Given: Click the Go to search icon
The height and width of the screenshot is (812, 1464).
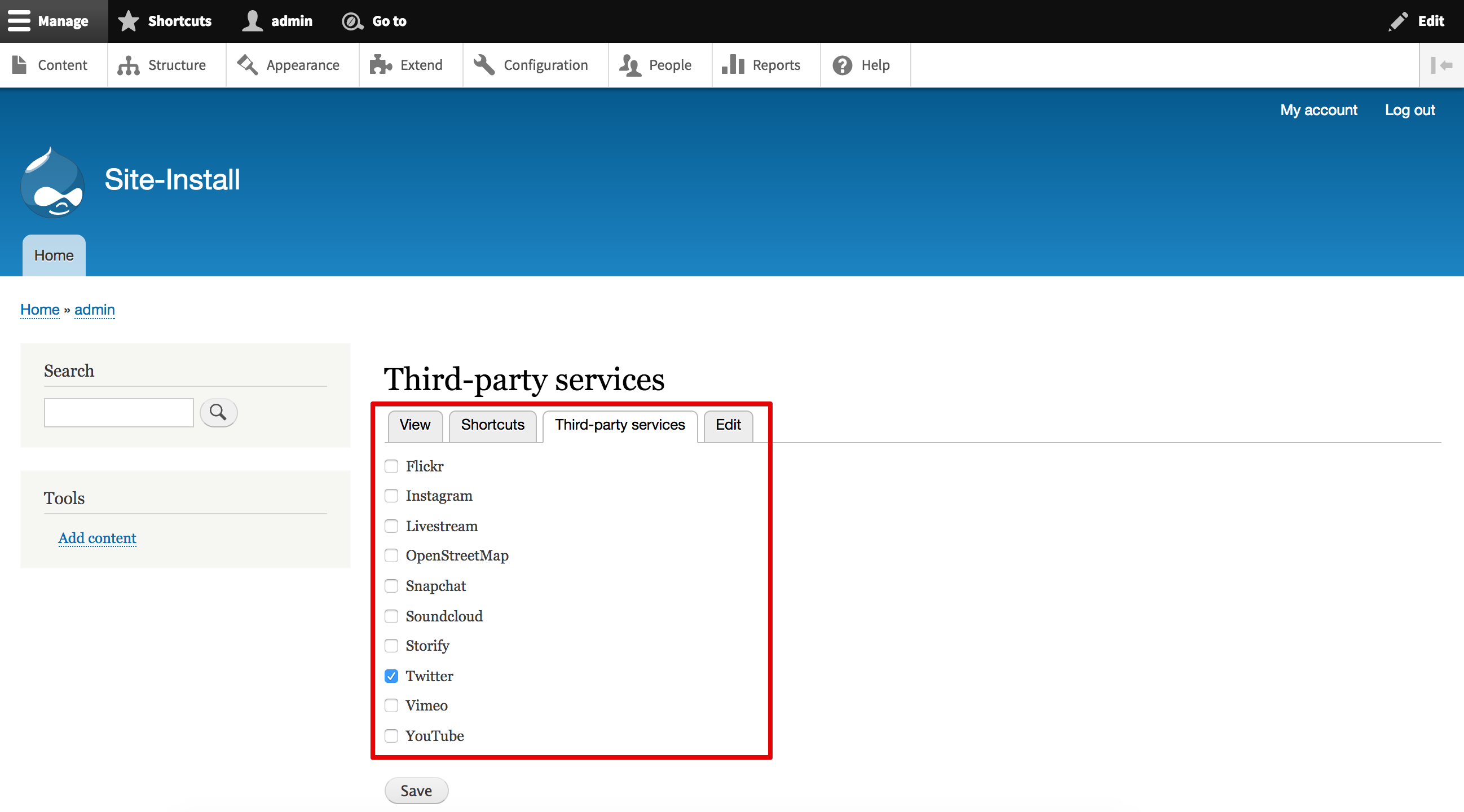Looking at the screenshot, I should (x=353, y=20).
